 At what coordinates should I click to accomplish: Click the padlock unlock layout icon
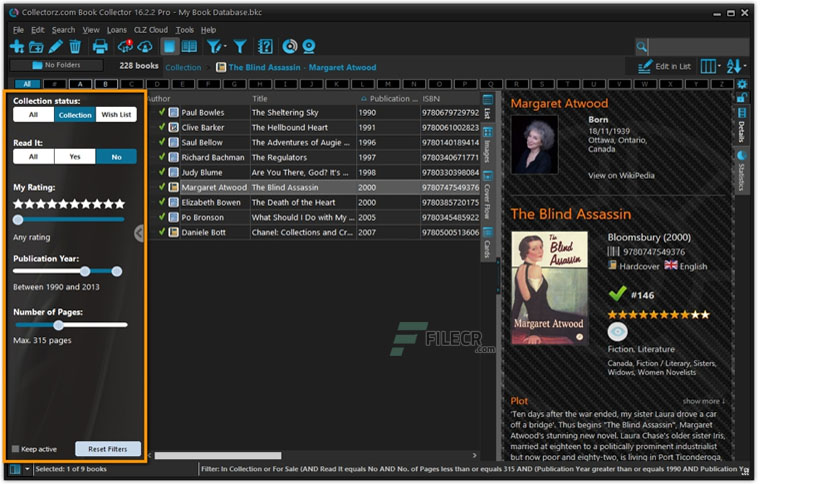pos(742,98)
